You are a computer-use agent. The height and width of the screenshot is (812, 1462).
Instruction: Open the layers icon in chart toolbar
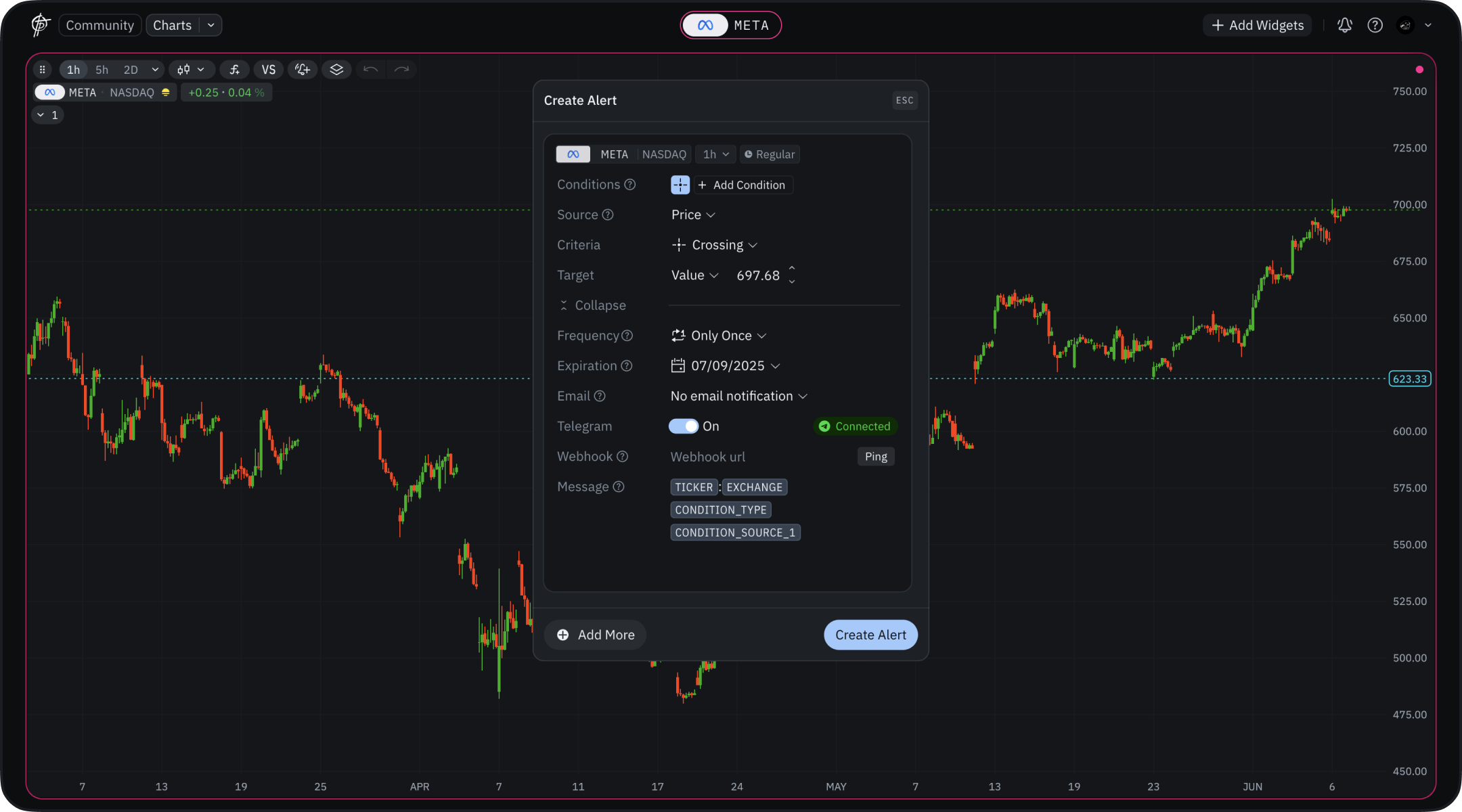tap(336, 70)
